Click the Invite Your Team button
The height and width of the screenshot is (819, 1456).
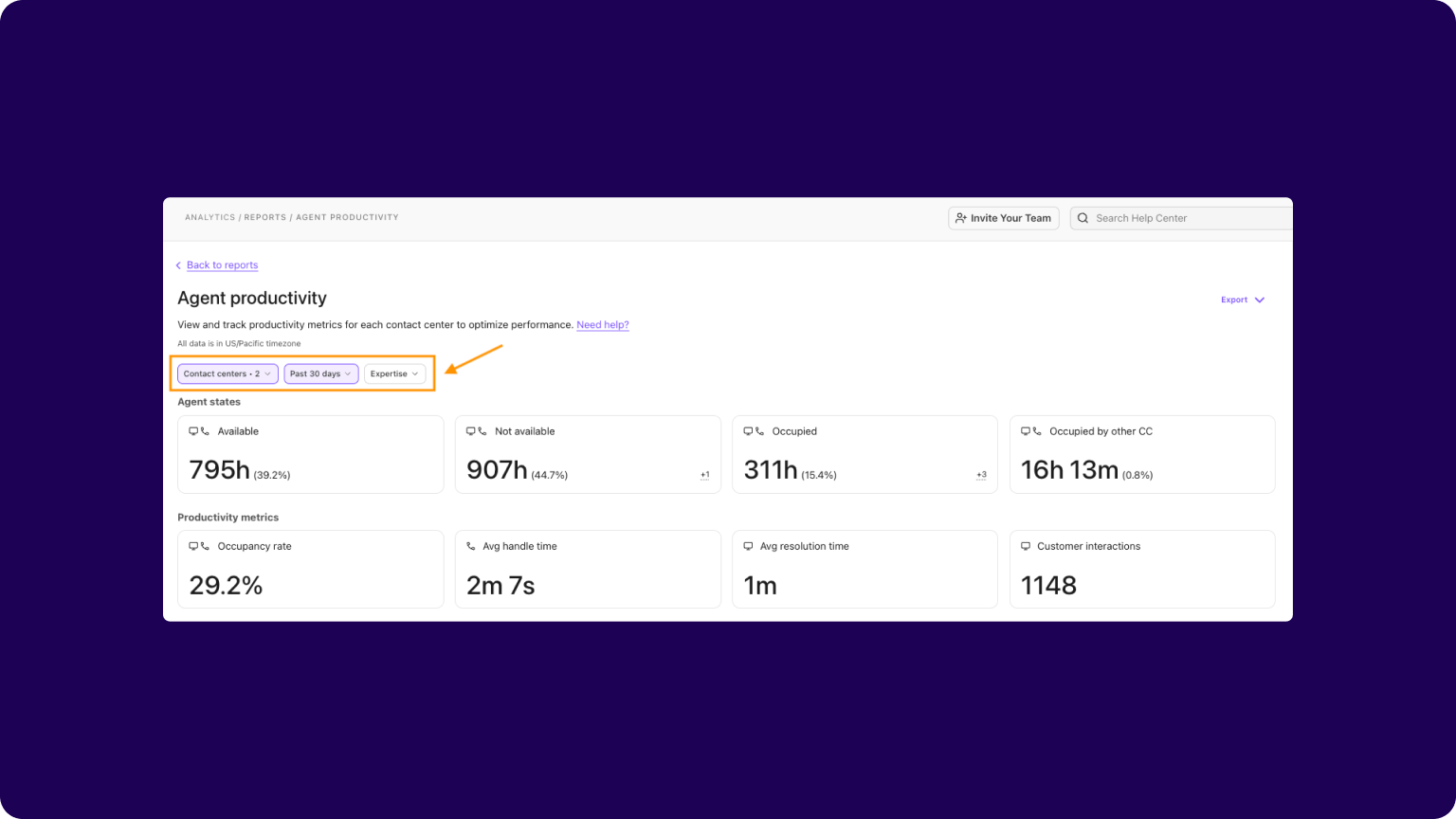click(x=1004, y=218)
